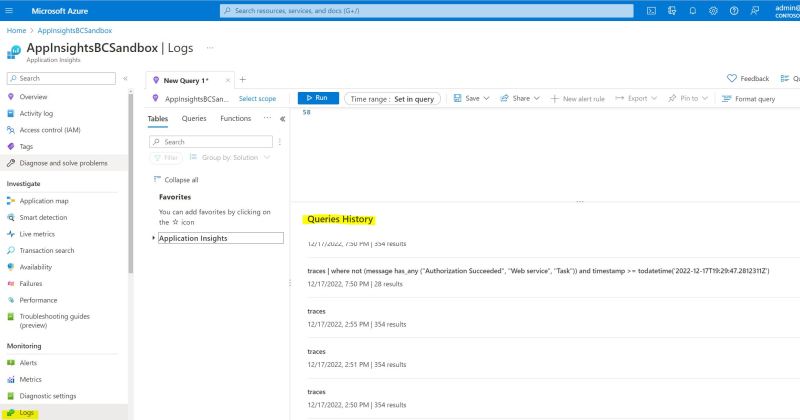Click the Save button

click(467, 98)
